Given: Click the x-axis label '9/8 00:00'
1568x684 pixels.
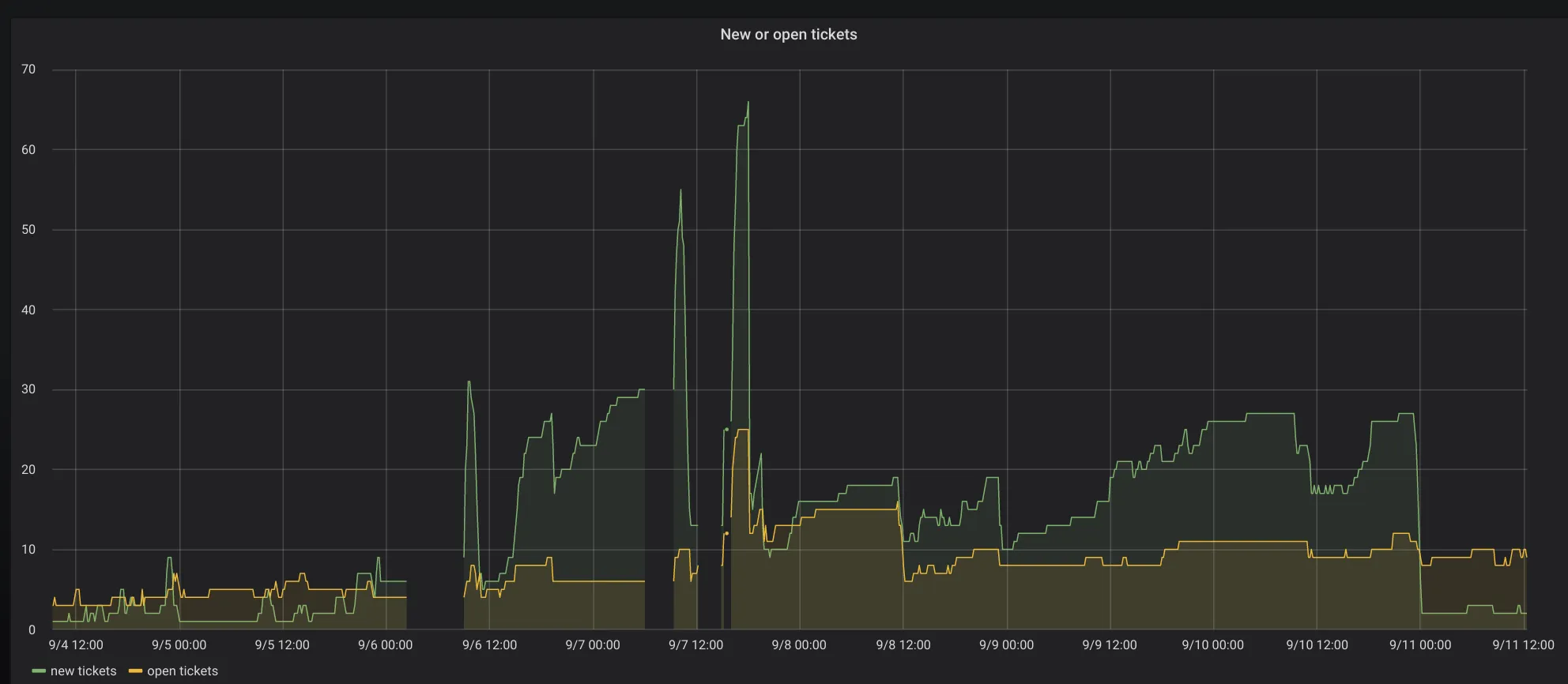Looking at the screenshot, I should point(799,645).
